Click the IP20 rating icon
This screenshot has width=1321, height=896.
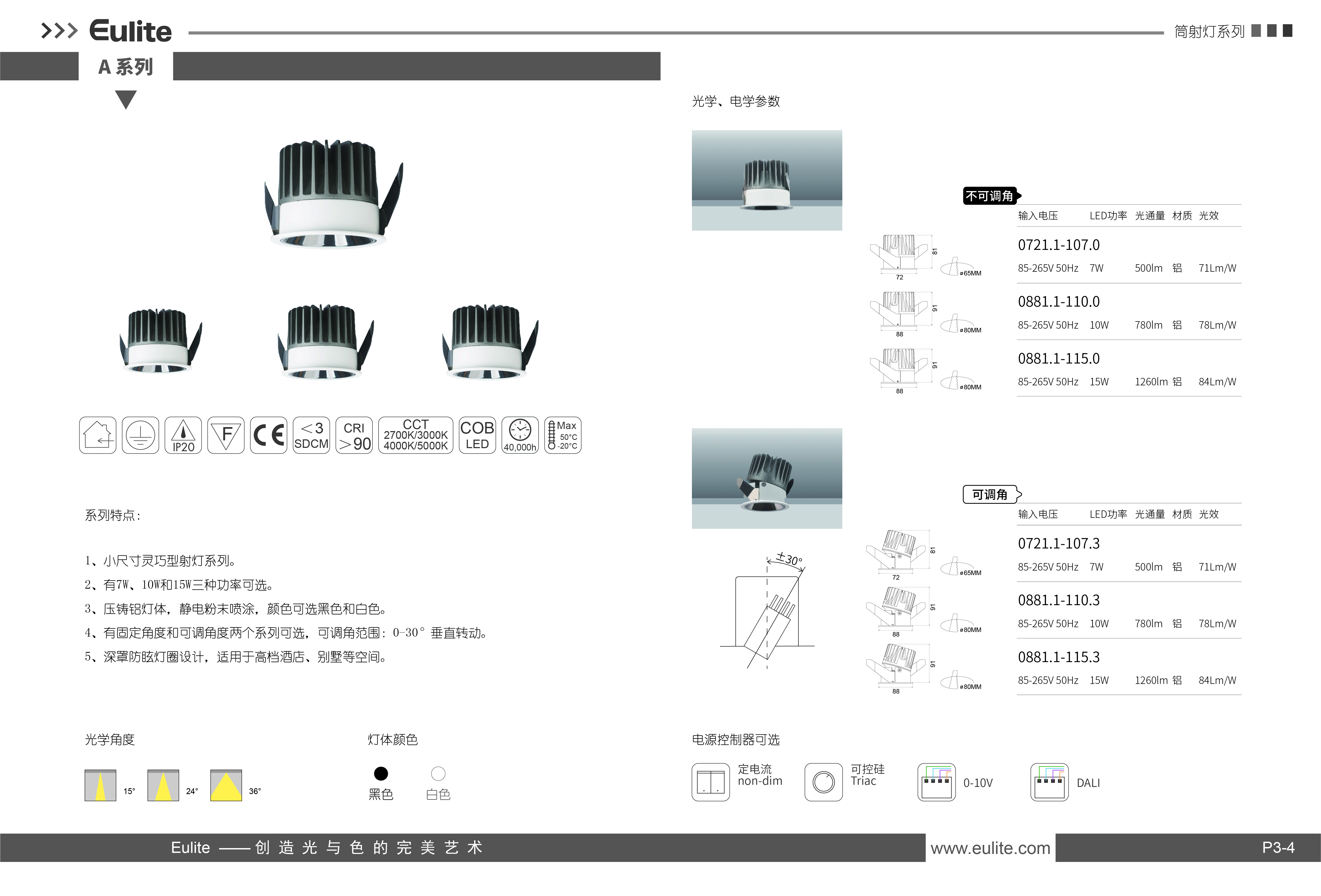(183, 435)
